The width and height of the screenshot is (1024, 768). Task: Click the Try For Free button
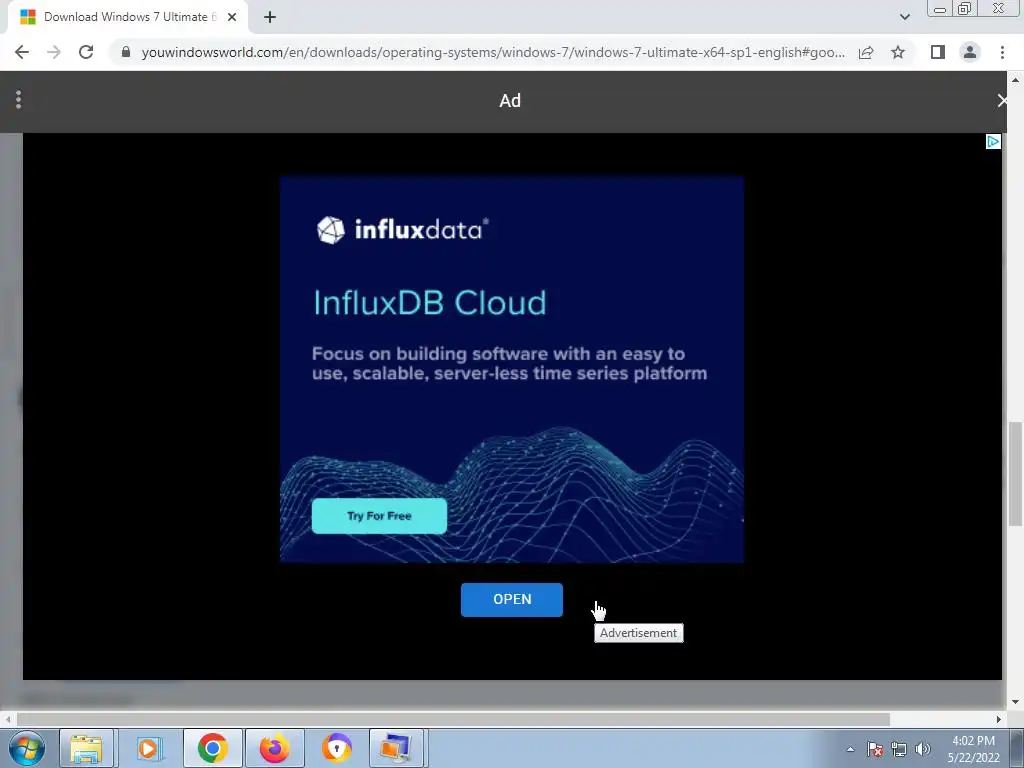pos(379,516)
